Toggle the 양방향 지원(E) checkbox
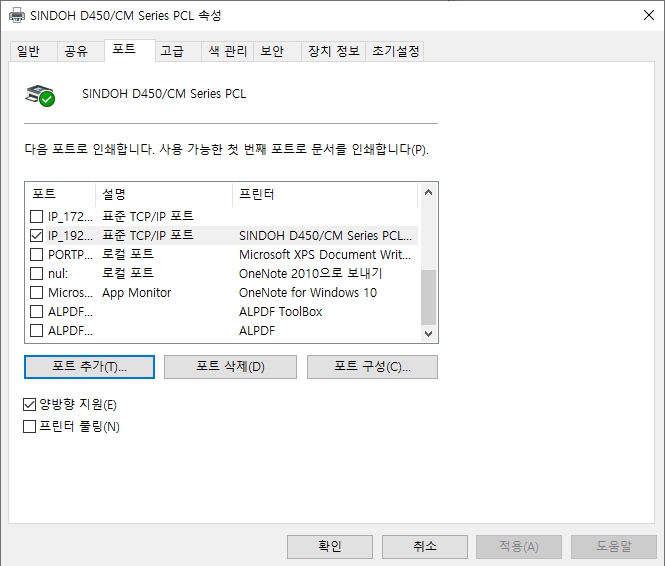This screenshot has width=665, height=566. click(29, 404)
